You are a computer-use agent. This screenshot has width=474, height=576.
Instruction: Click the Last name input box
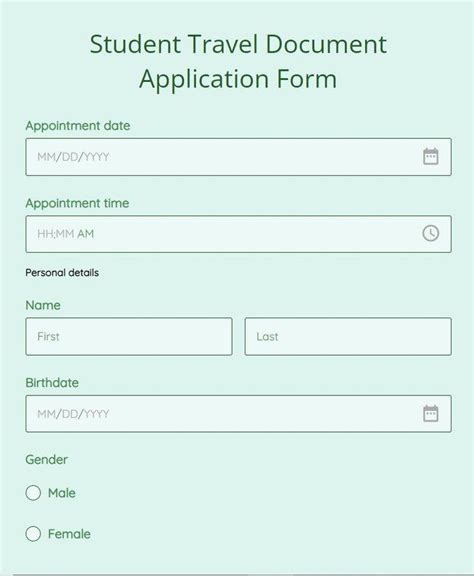(x=348, y=336)
